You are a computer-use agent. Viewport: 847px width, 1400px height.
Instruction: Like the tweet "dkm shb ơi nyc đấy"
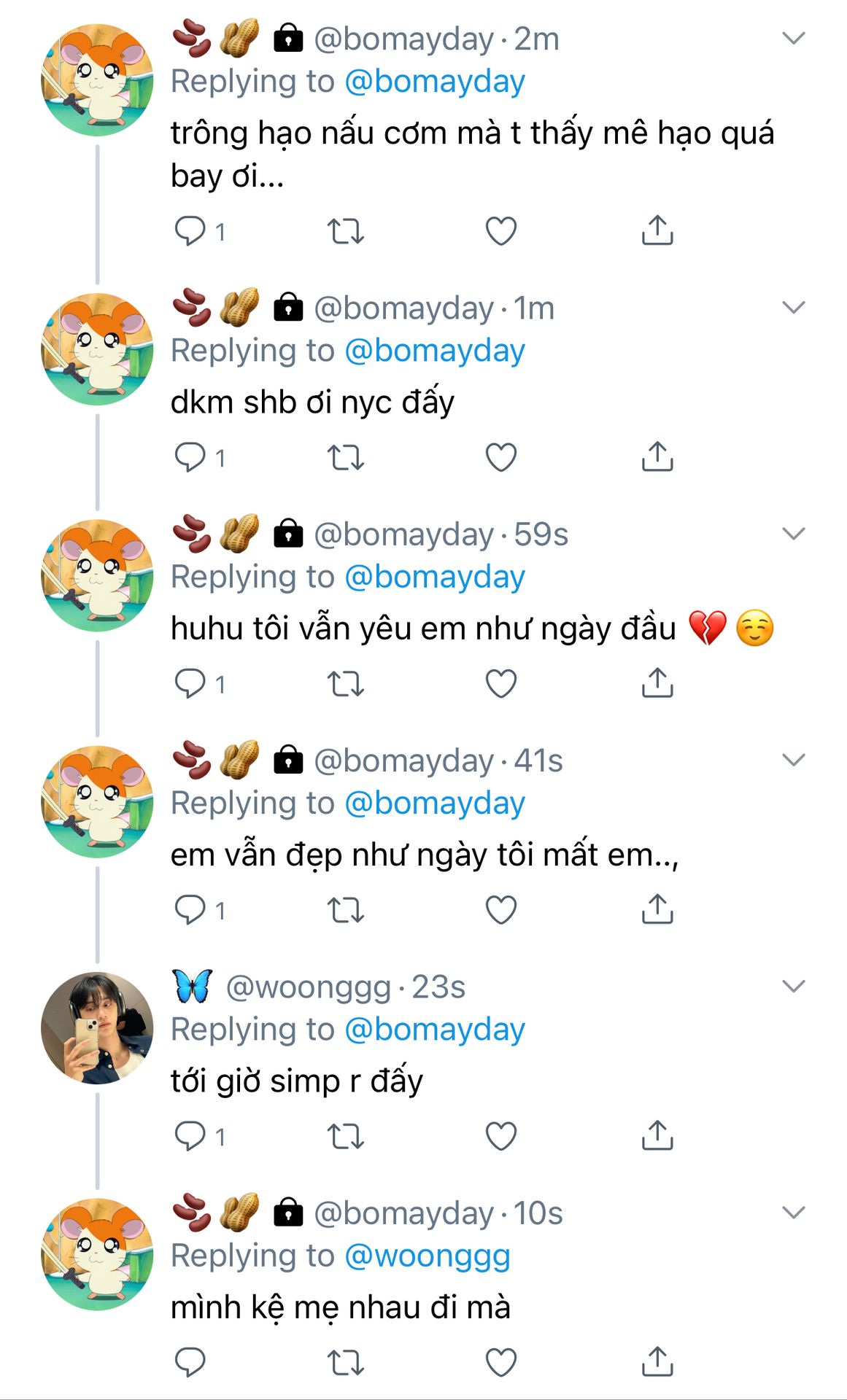pos(501,458)
